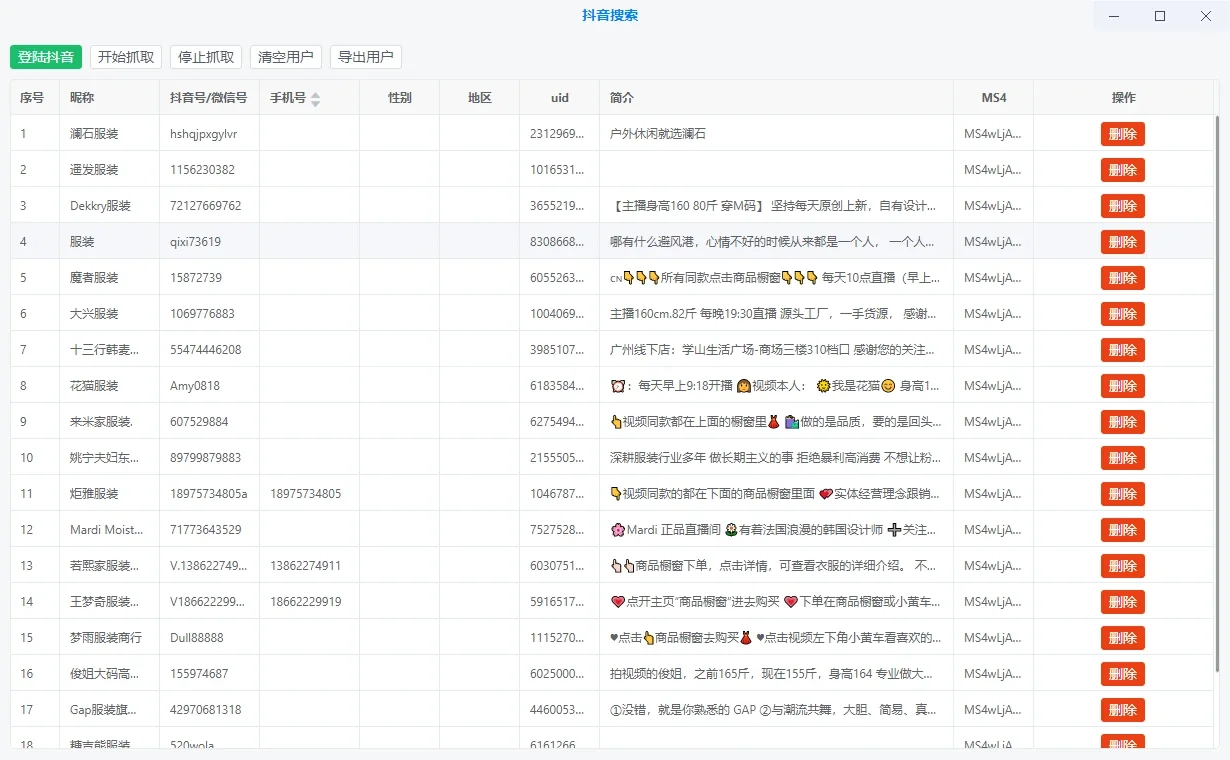Screen dimensions: 1230x760
Task: Click the 地区 column header
Action: coord(479,98)
